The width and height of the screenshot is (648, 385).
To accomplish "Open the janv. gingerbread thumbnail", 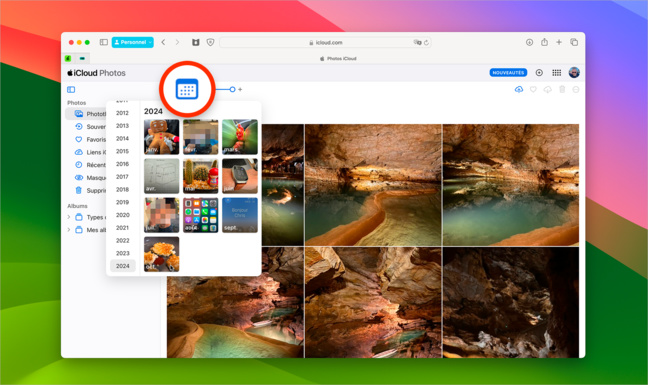I will [162, 137].
